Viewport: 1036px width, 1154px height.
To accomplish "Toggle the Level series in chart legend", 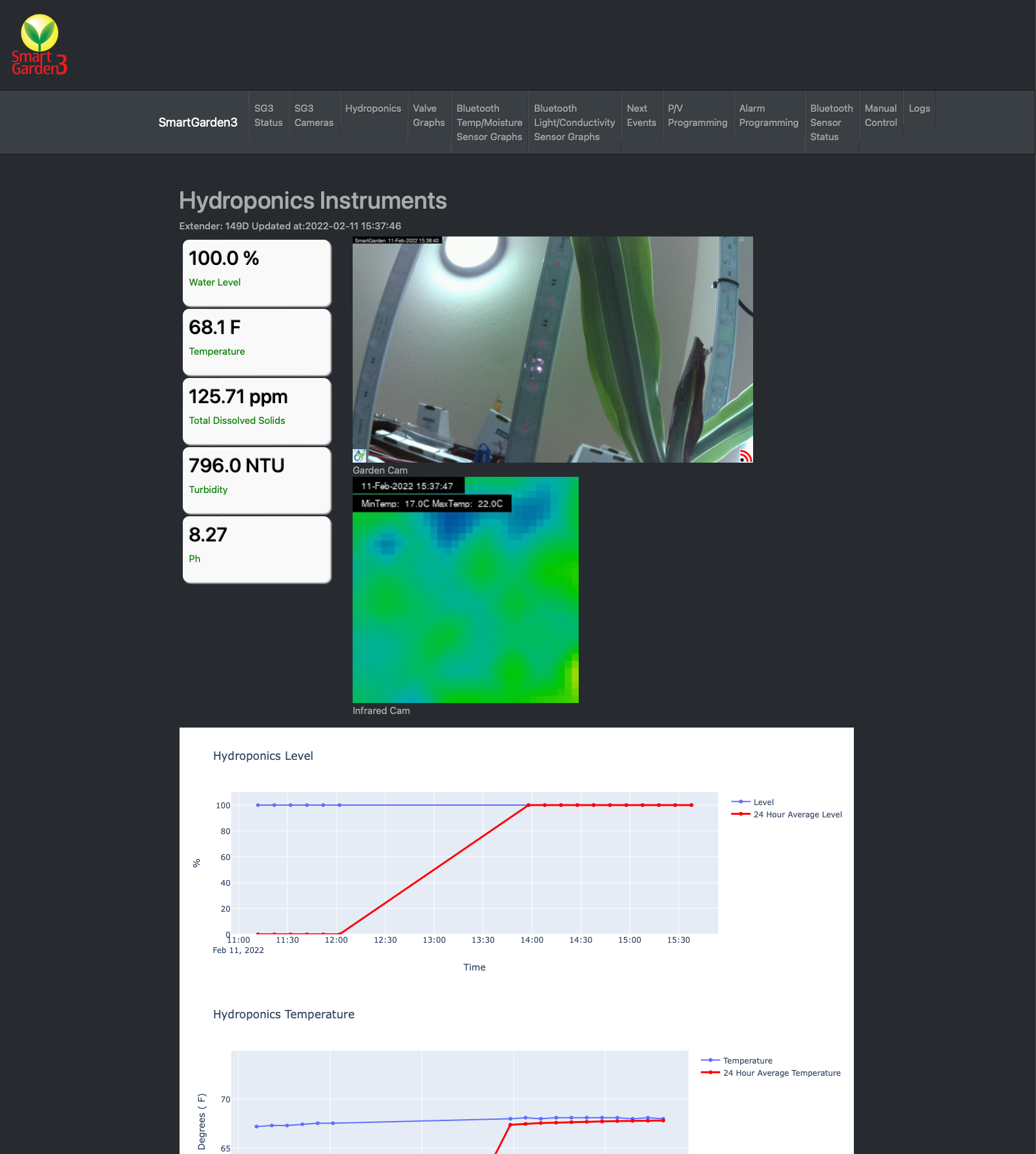I will [x=763, y=802].
